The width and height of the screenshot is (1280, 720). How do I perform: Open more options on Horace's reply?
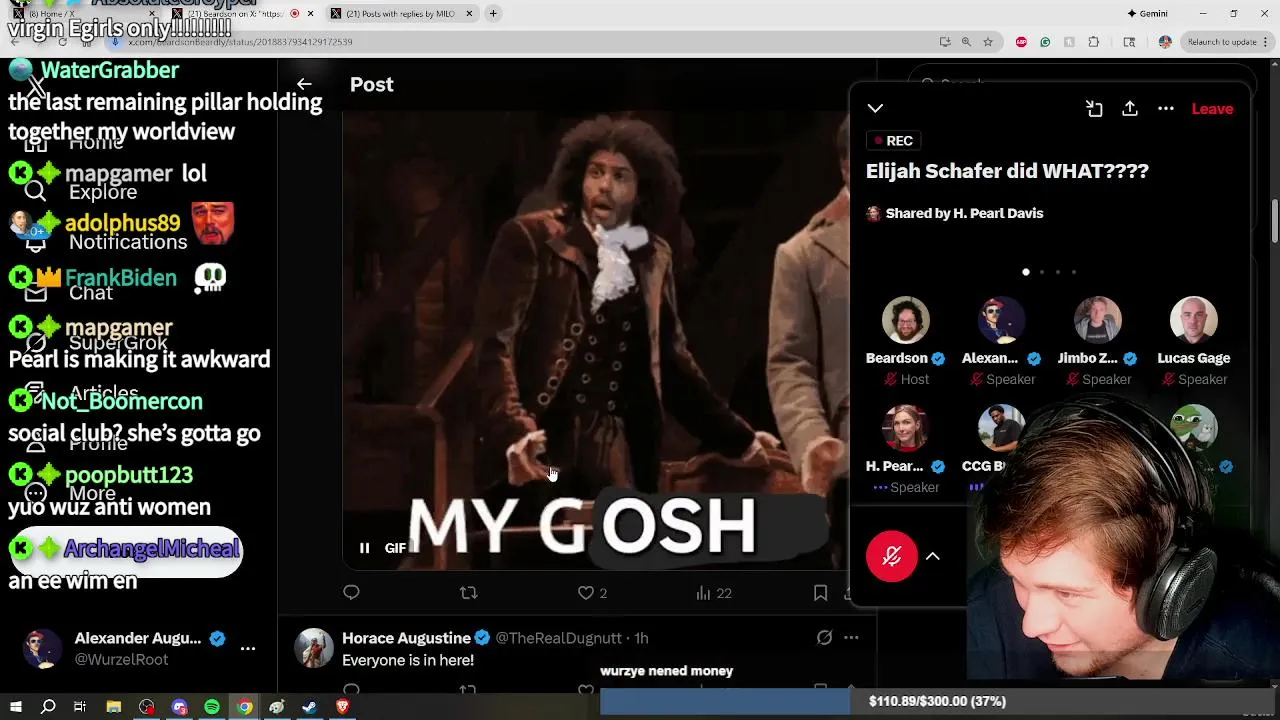(851, 637)
